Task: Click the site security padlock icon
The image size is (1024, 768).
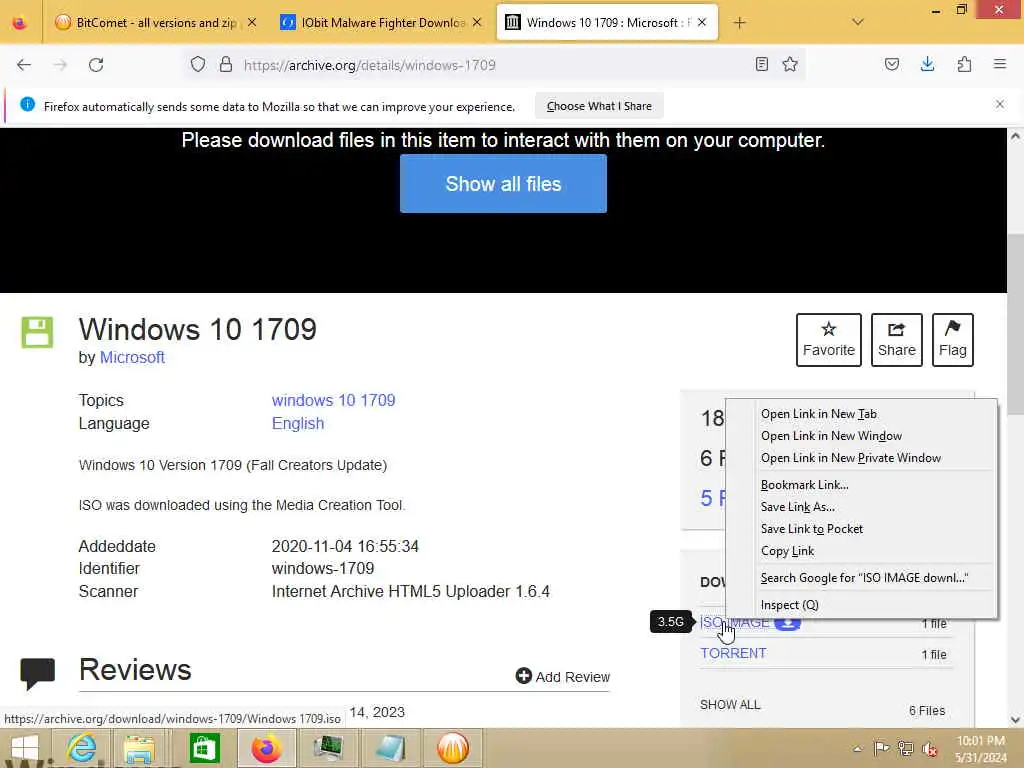Action: [226, 64]
